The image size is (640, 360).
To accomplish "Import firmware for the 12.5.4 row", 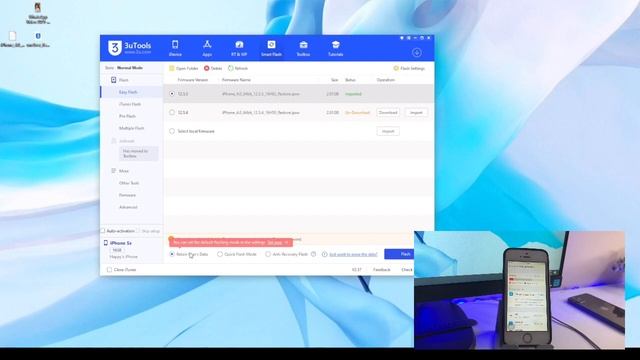I will point(416,112).
